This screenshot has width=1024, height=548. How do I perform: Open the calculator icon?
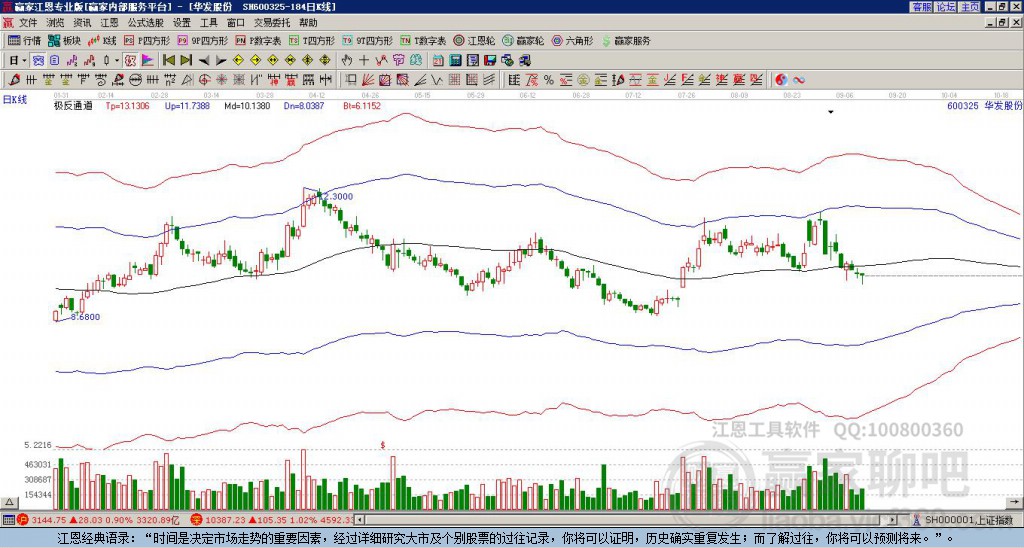click(455, 60)
